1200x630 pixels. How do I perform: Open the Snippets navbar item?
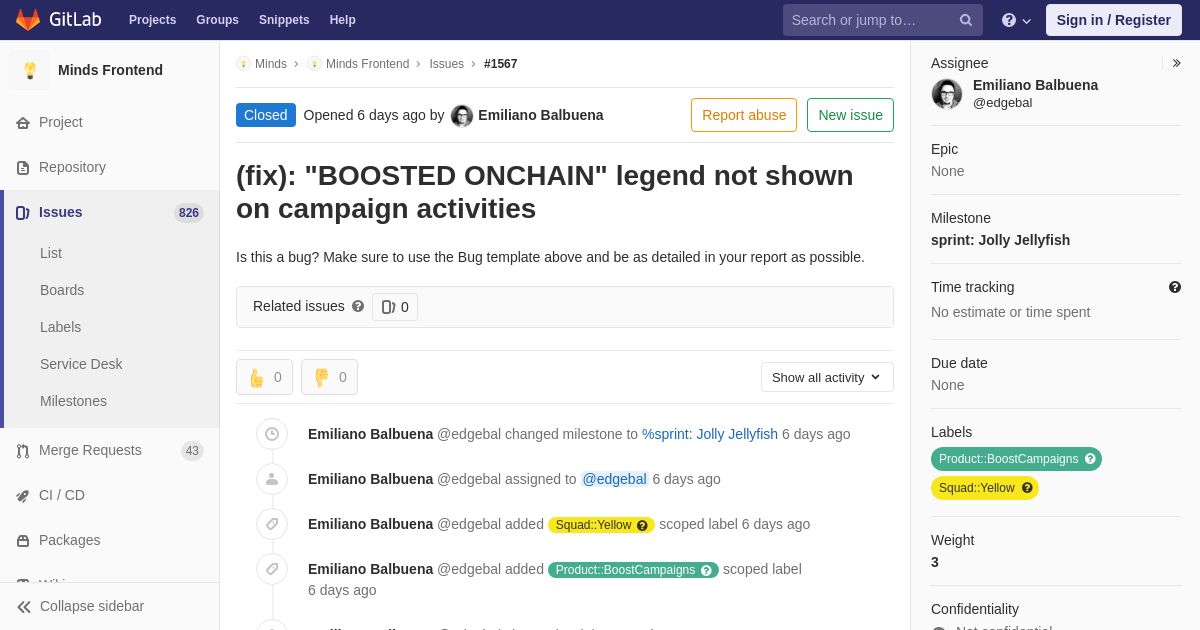click(284, 20)
